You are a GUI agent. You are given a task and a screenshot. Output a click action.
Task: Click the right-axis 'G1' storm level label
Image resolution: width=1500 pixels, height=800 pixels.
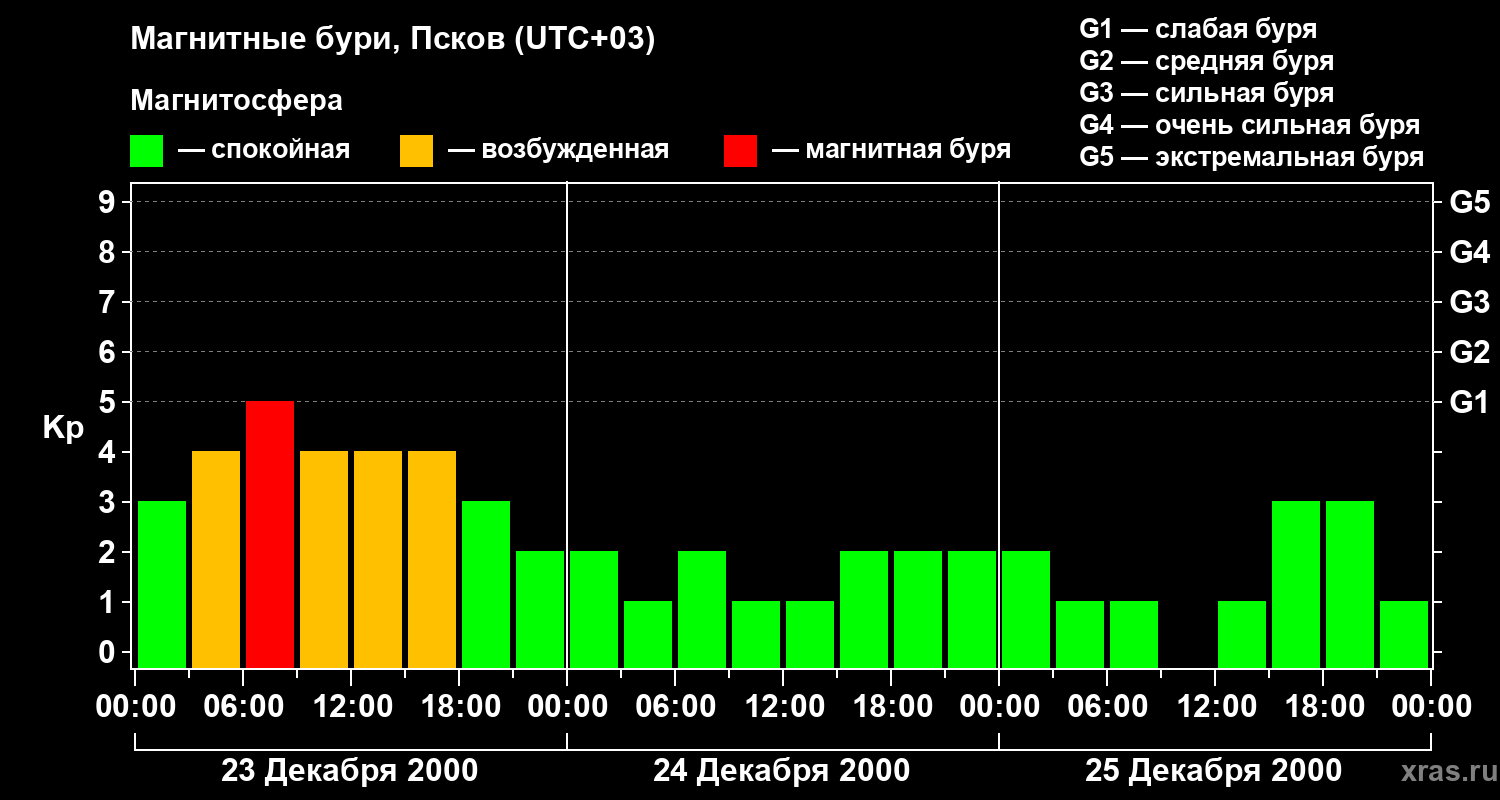[1469, 402]
